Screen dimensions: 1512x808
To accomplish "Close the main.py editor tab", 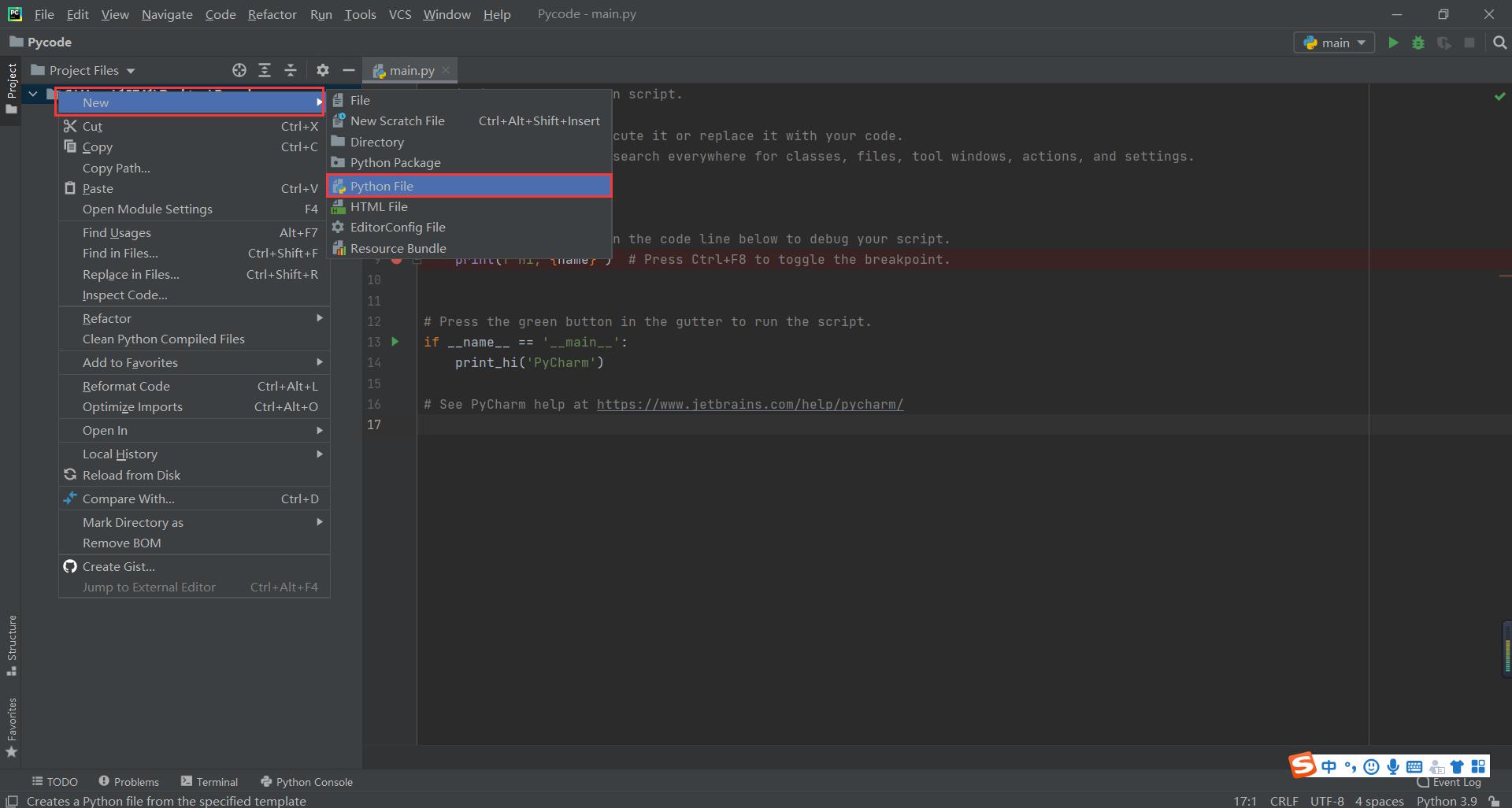I will (x=446, y=70).
